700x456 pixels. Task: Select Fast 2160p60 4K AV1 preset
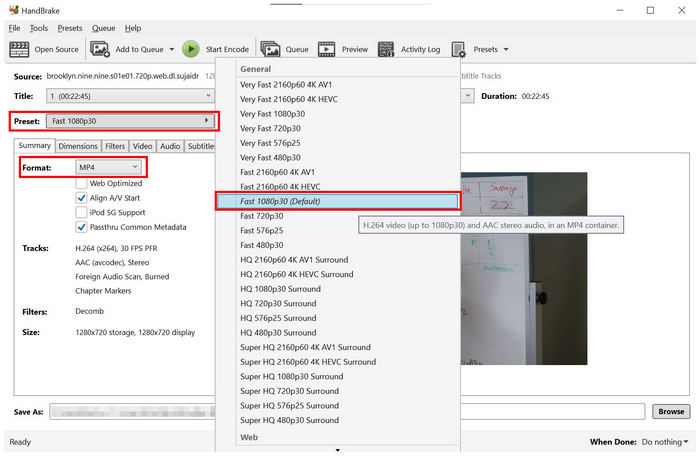pos(338,172)
